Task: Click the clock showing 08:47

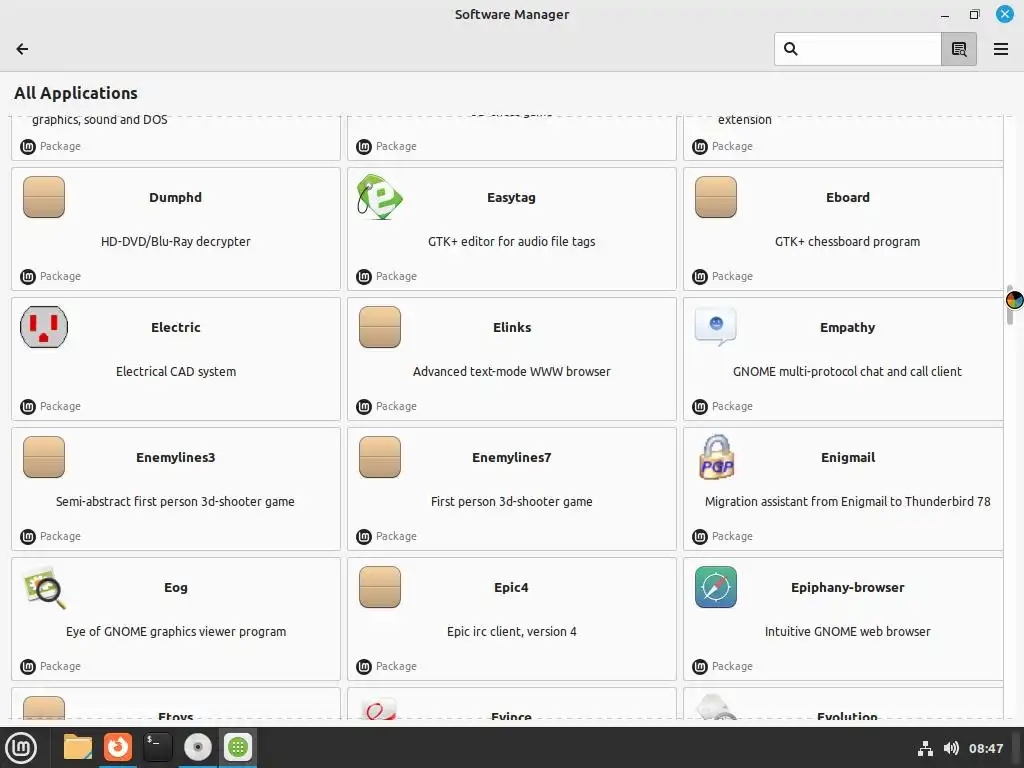Action: (x=985, y=748)
